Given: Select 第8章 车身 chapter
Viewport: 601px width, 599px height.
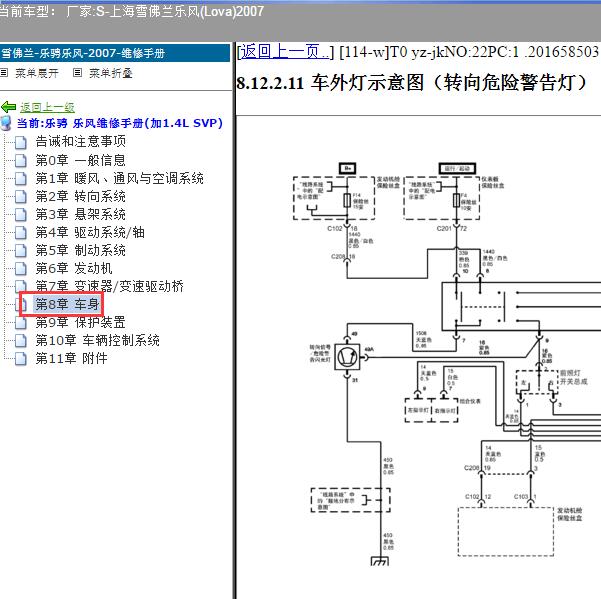Looking at the screenshot, I should pos(67,304).
